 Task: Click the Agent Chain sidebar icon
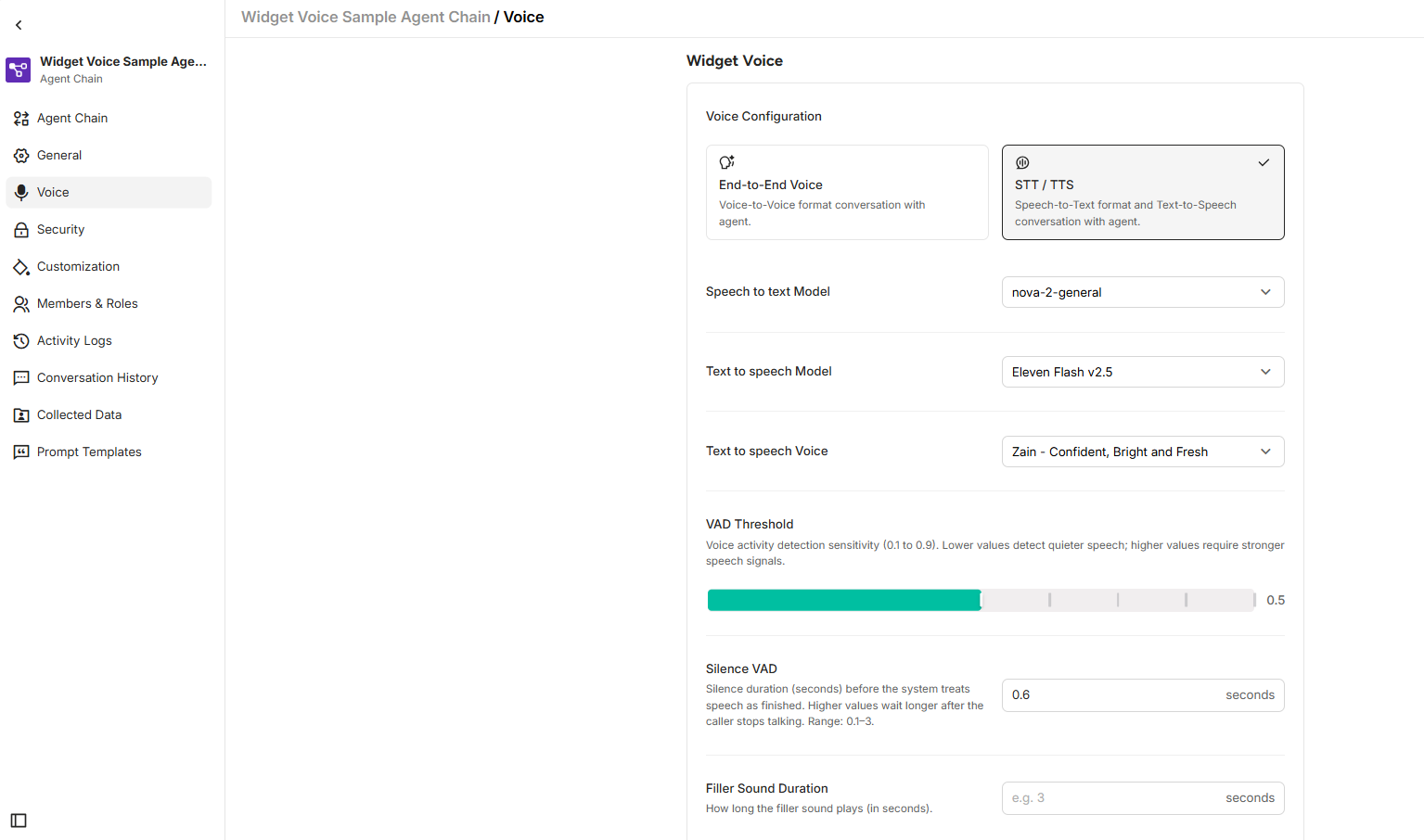coord(21,119)
